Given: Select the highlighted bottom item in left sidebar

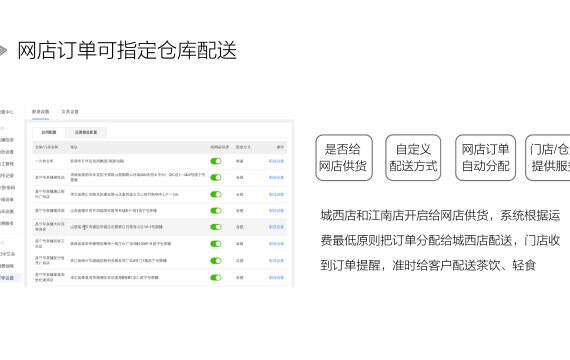Looking at the screenshot, I should coord(10,278).
